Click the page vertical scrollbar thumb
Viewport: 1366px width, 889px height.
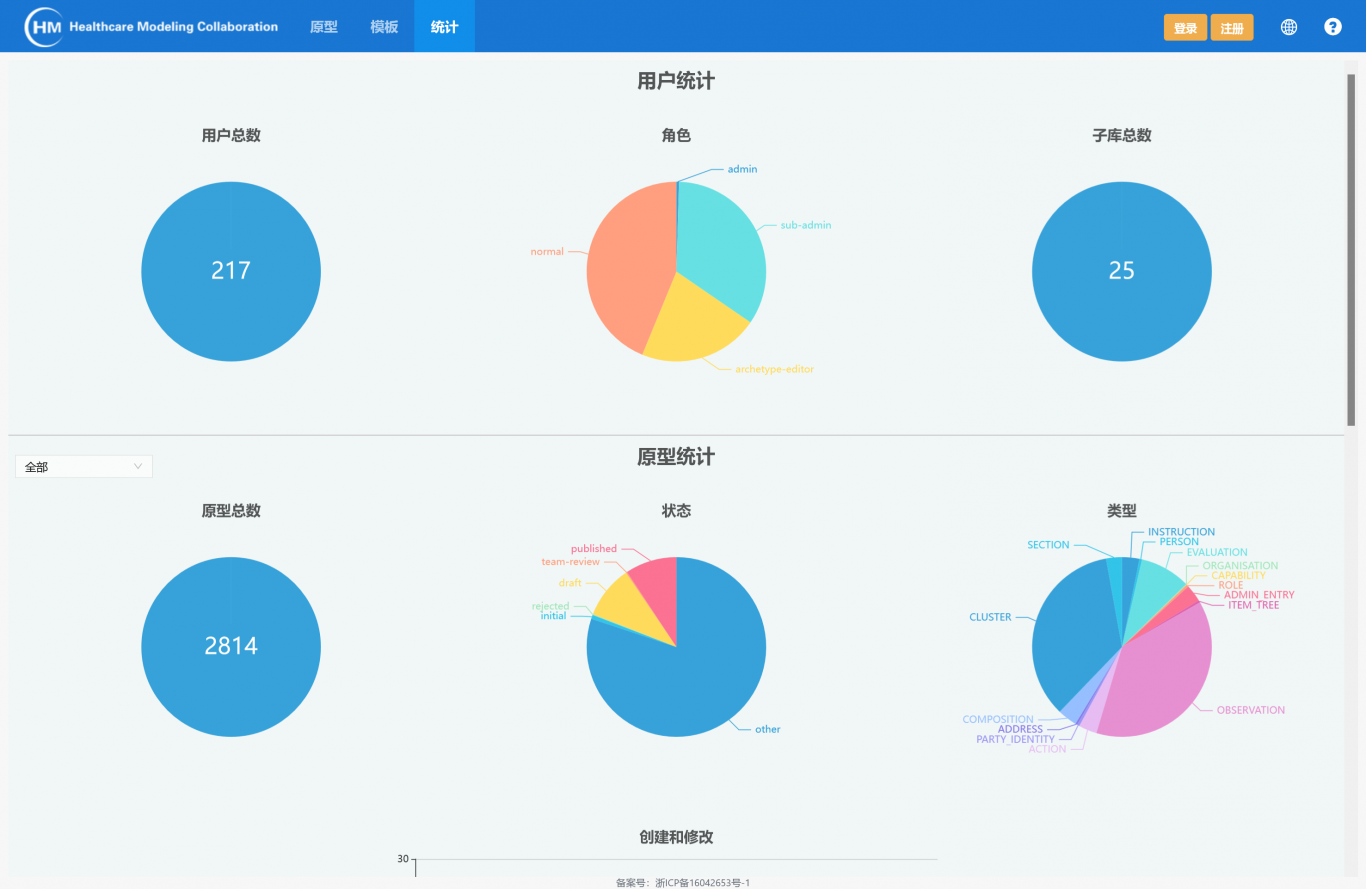[1351, 250]
